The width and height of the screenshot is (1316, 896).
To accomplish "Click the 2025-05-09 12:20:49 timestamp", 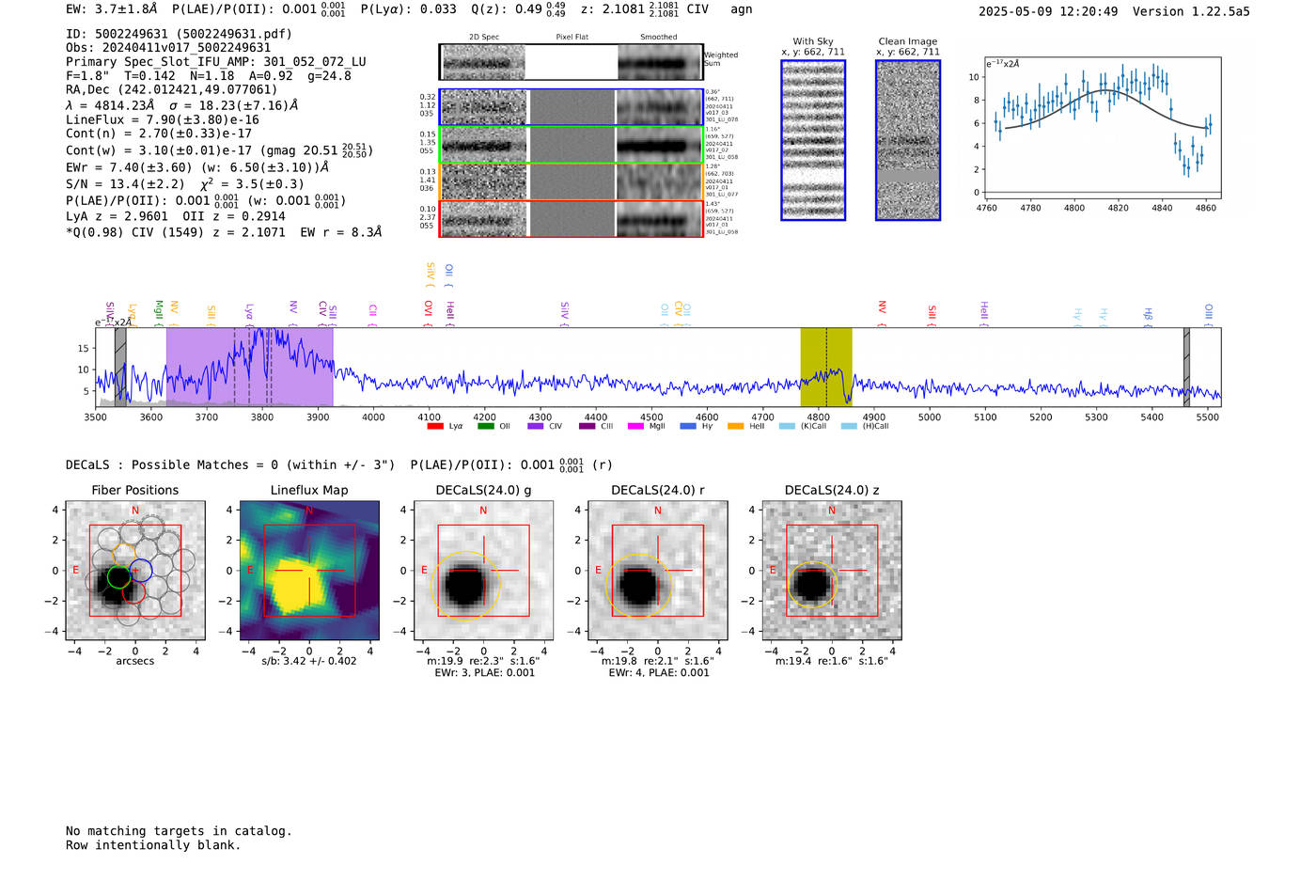I will (1048, 11).
